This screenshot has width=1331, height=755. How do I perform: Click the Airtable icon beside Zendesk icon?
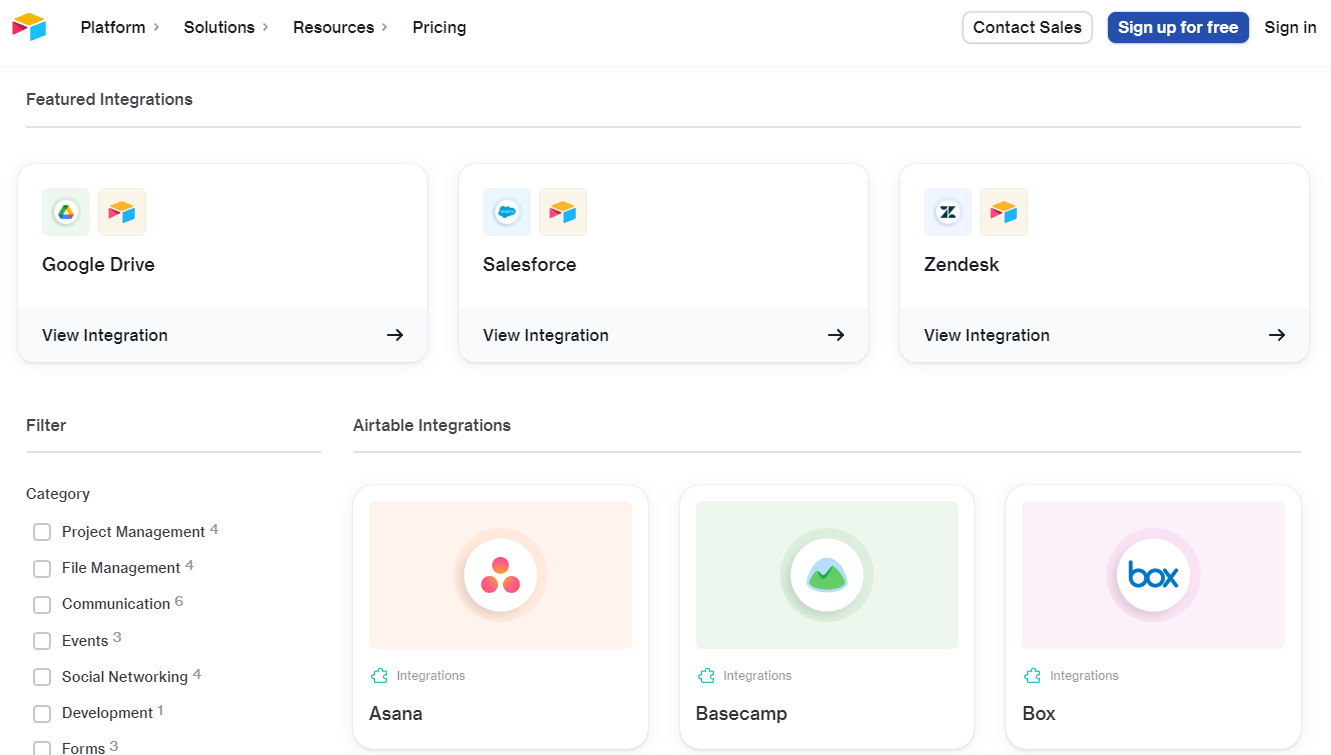tap(1004, 212)
